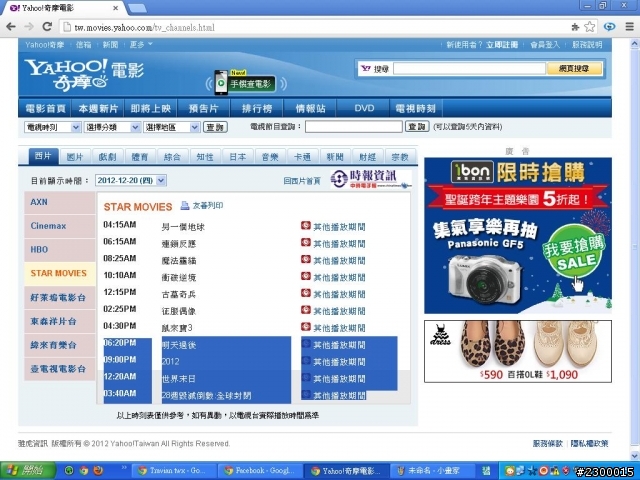The image size is (640, 480).
Task: Click the Yahoo! 奇摩電影 logo
Action: click(x=84, y=75)
